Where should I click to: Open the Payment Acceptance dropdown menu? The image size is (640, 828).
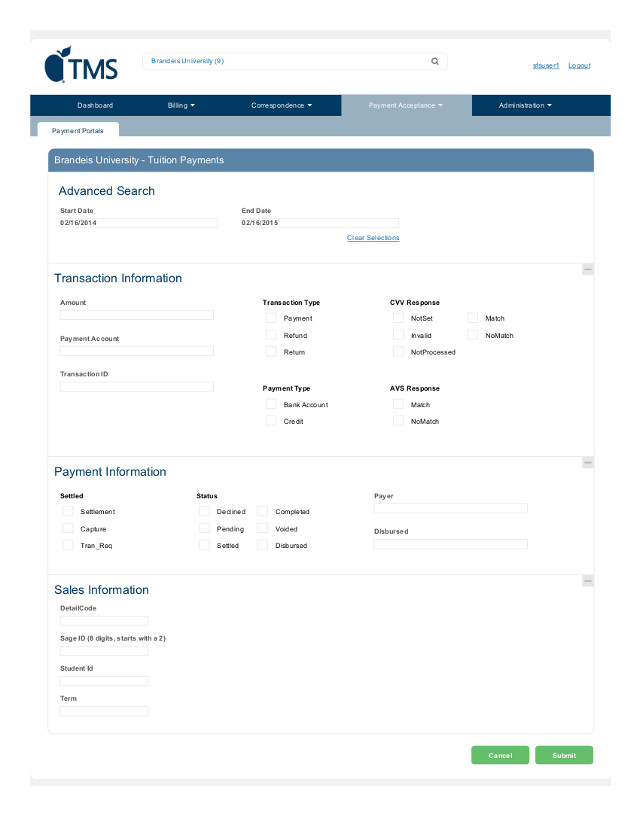(406, 106)
